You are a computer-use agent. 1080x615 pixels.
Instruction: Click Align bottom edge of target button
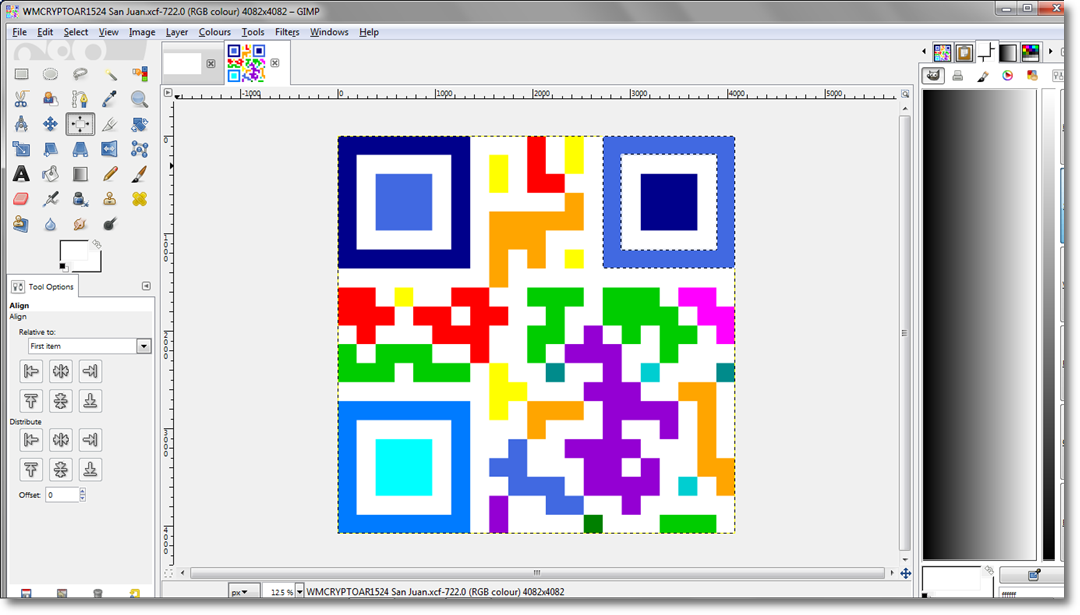pos(90,401)
